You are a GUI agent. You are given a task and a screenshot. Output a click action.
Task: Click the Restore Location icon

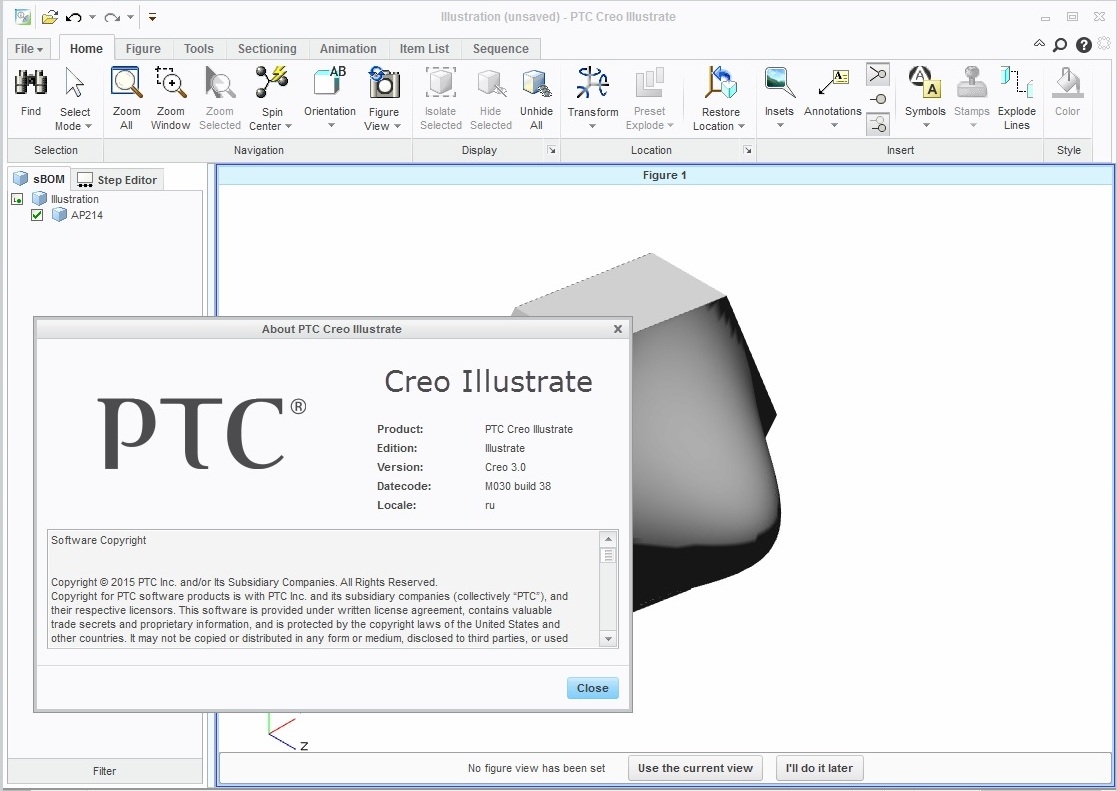[720, 83]
